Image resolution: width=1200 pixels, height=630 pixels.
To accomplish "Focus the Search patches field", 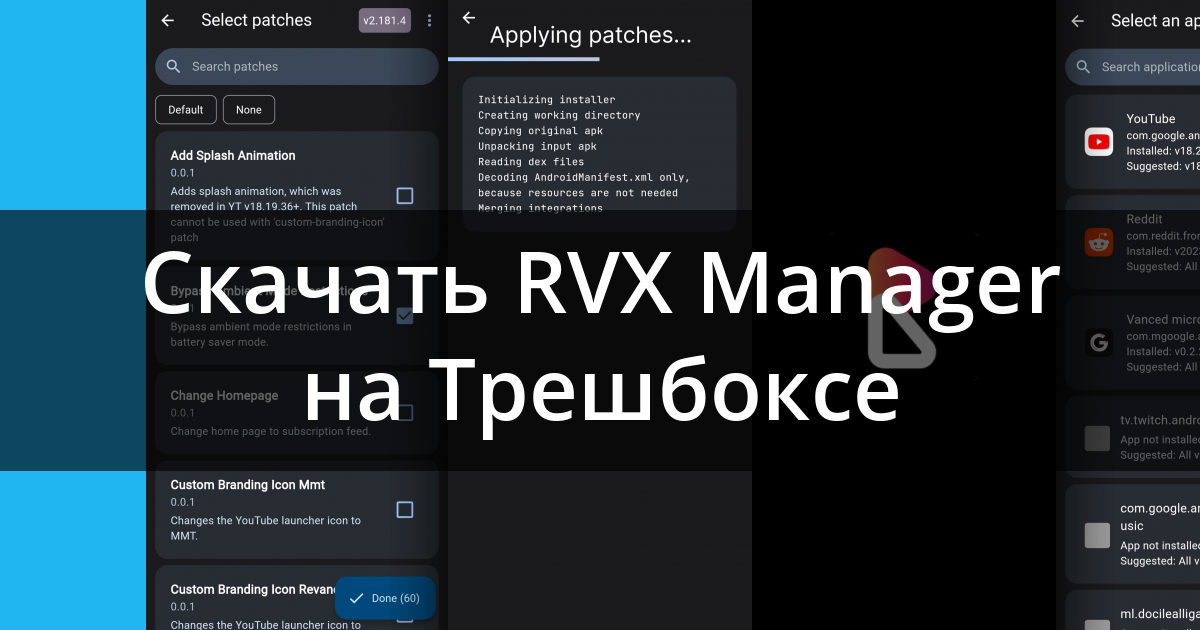I will (x=297, y=67).
